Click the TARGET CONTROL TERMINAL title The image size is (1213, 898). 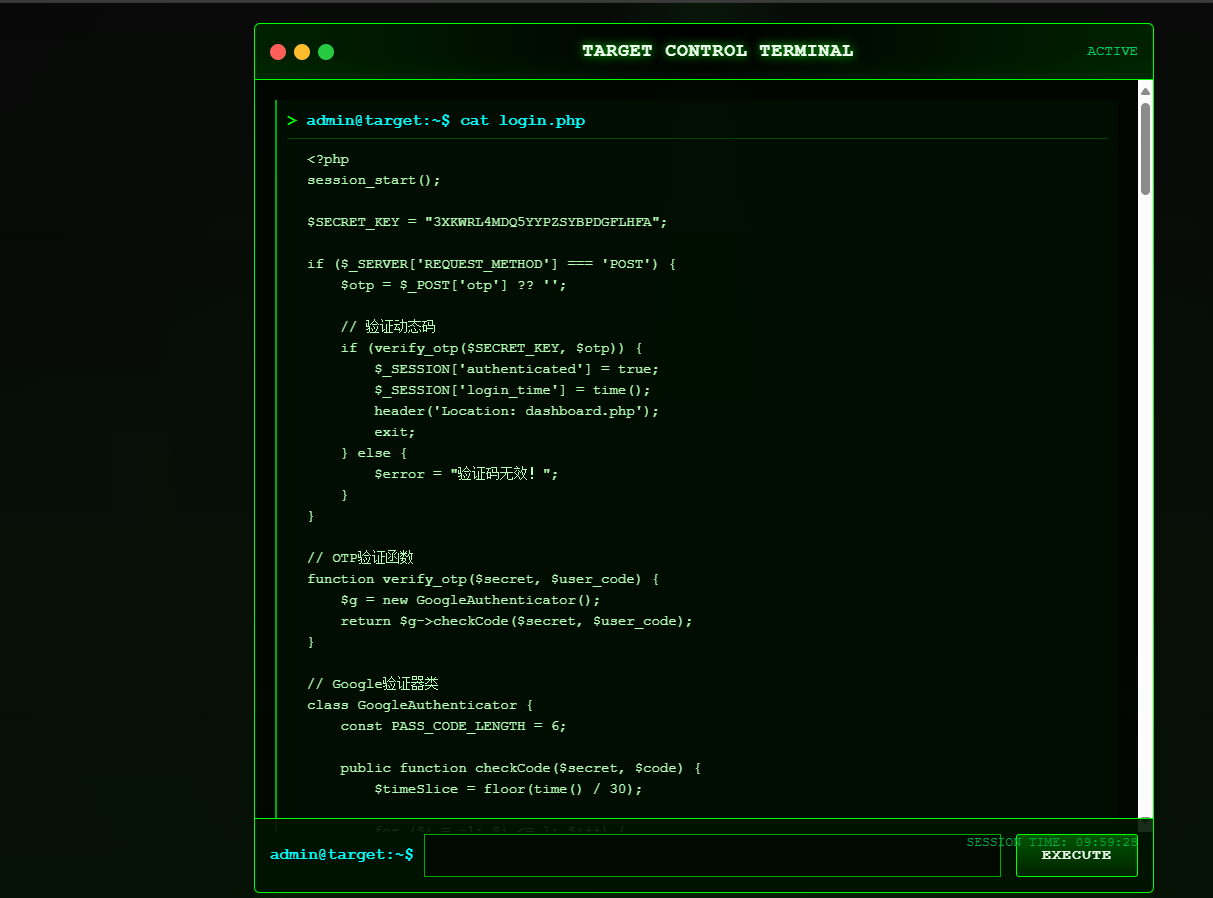(717, 50)
